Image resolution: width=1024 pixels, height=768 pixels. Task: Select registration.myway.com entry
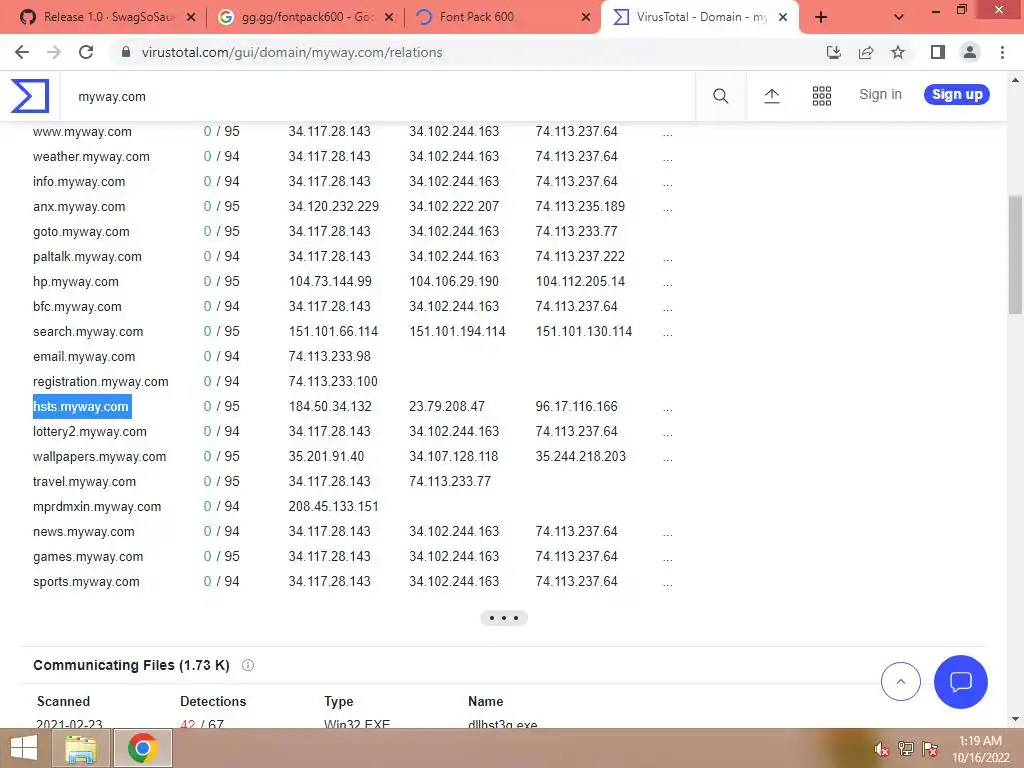101,381
